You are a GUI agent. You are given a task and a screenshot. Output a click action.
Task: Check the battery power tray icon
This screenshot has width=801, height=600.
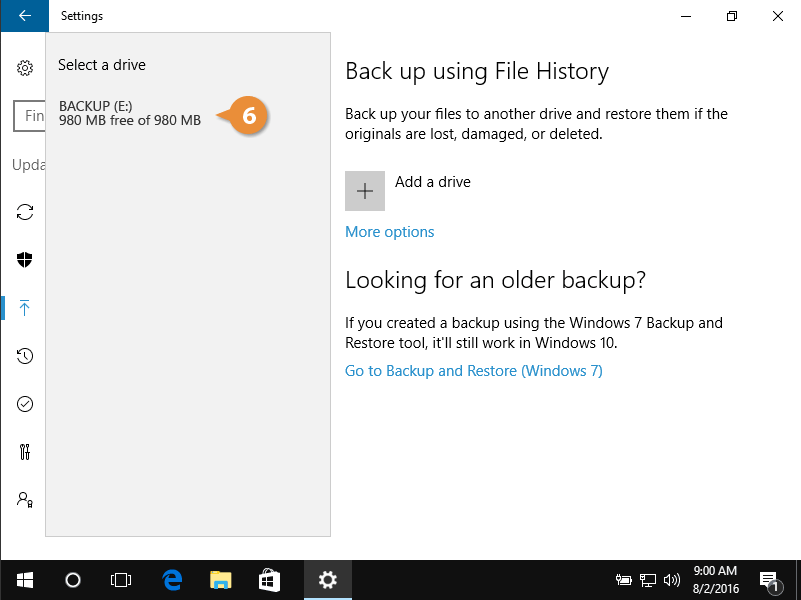pyautogui.click(x=623, y=580)
